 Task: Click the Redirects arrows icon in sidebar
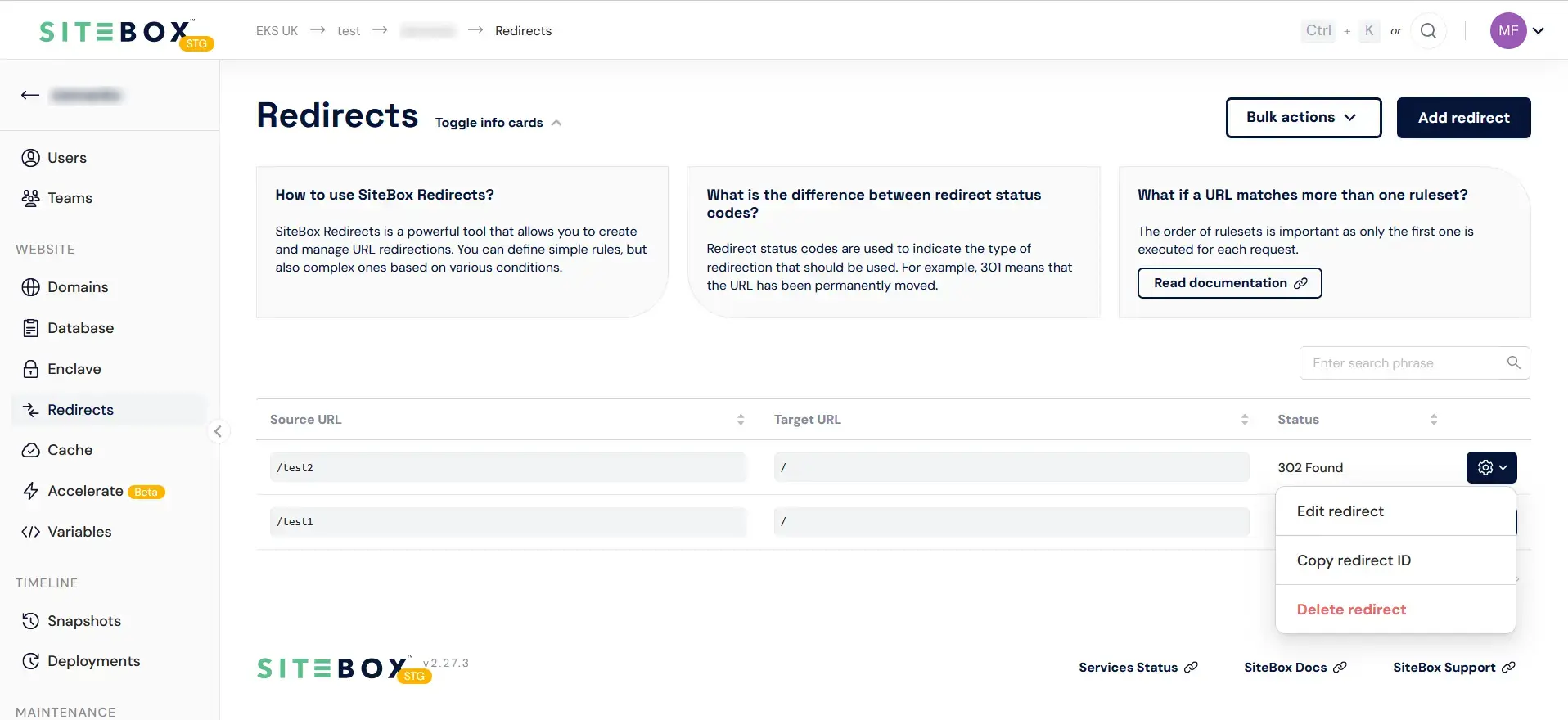point(30,410)
